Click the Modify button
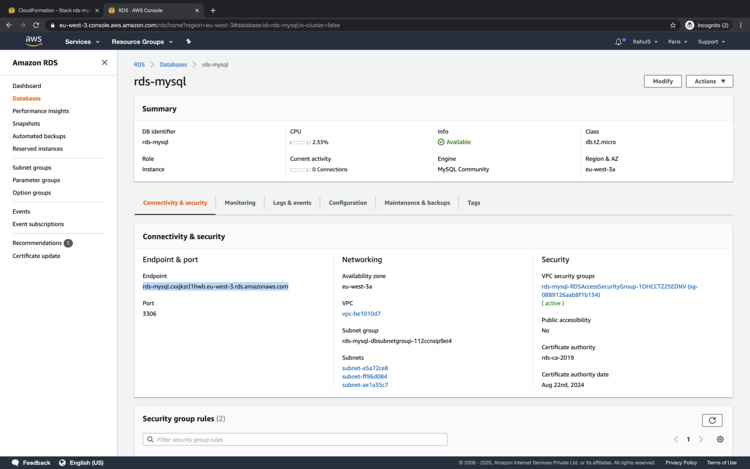The height and width of the screenshot is (469, 750). coord(662,81)
